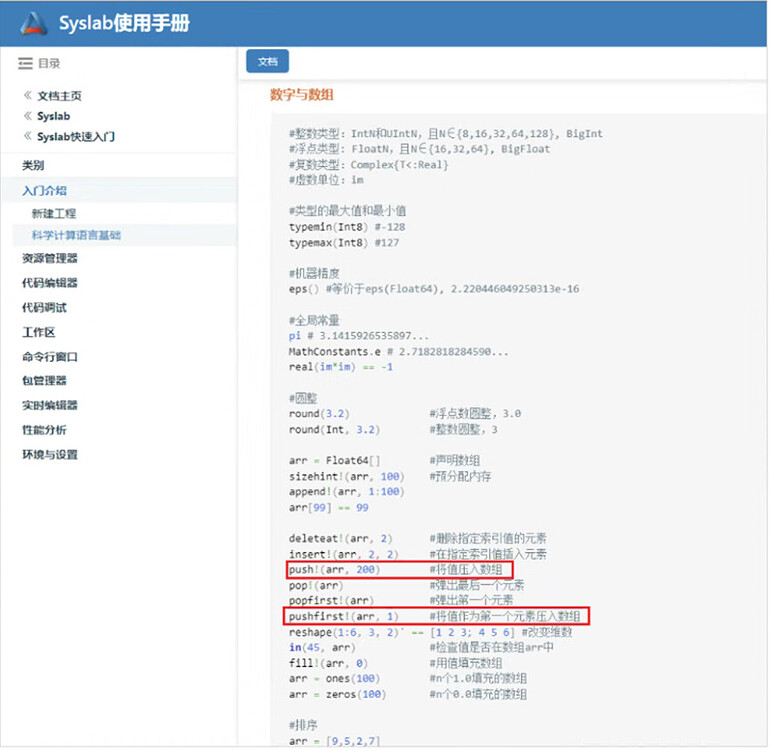Open the 文档 button
The height and width of the screenshot is (750, 771).
[268, 61]
